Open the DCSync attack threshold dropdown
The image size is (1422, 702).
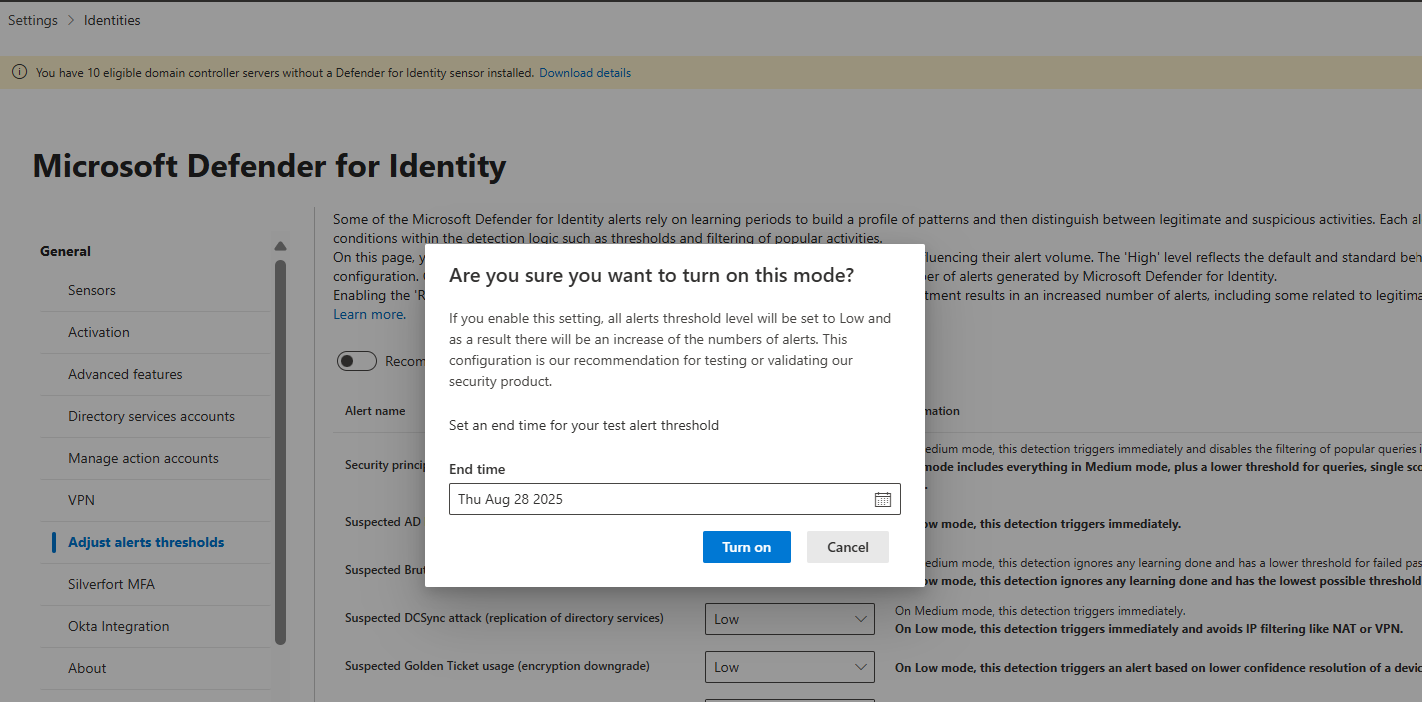(x=790, y=619)
